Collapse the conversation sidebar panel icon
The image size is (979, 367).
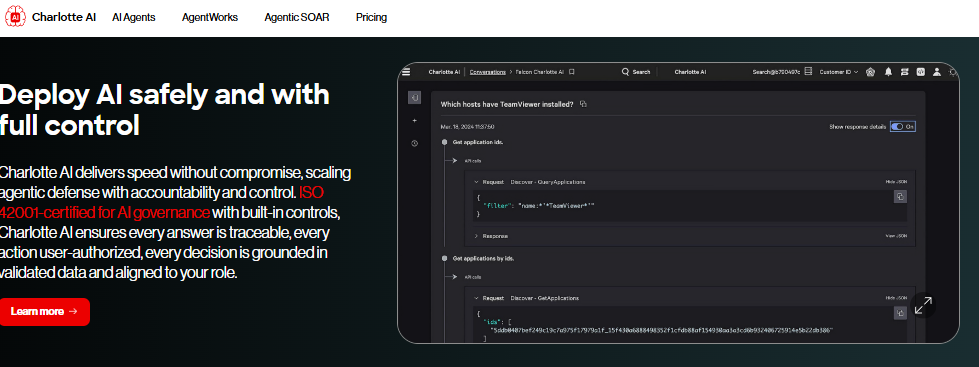coord(415,97)
